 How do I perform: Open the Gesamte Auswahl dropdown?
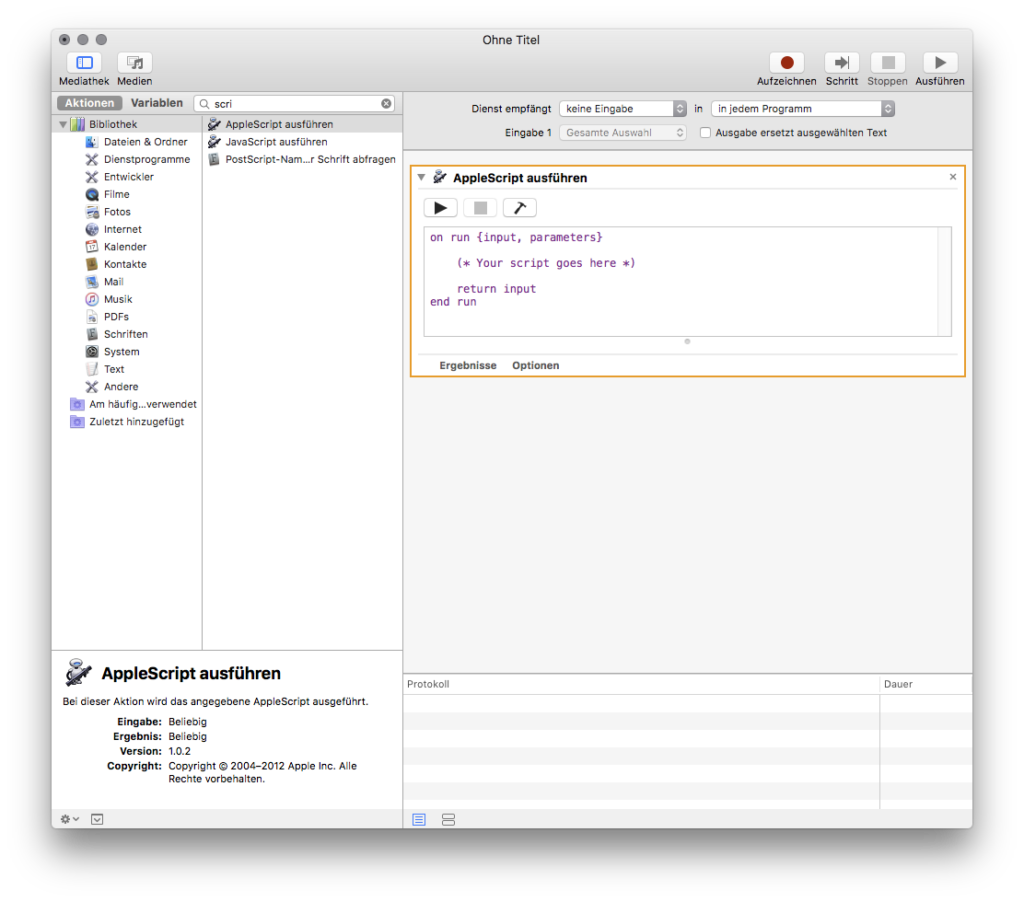(x=623, y=133)
